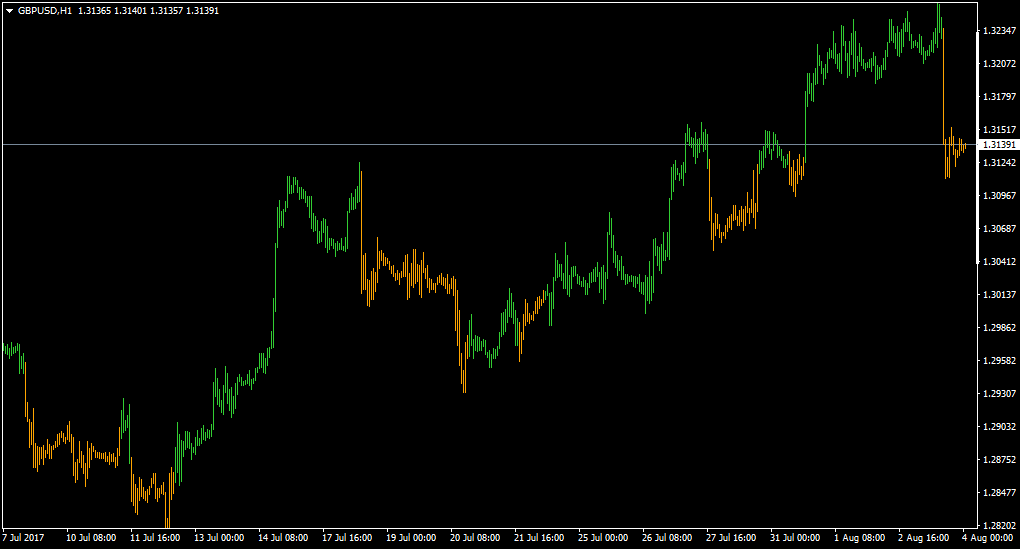Click the GBPUSD,H1 chart title text
This screenshot has width=1020, height=549.
coord(45,11)
